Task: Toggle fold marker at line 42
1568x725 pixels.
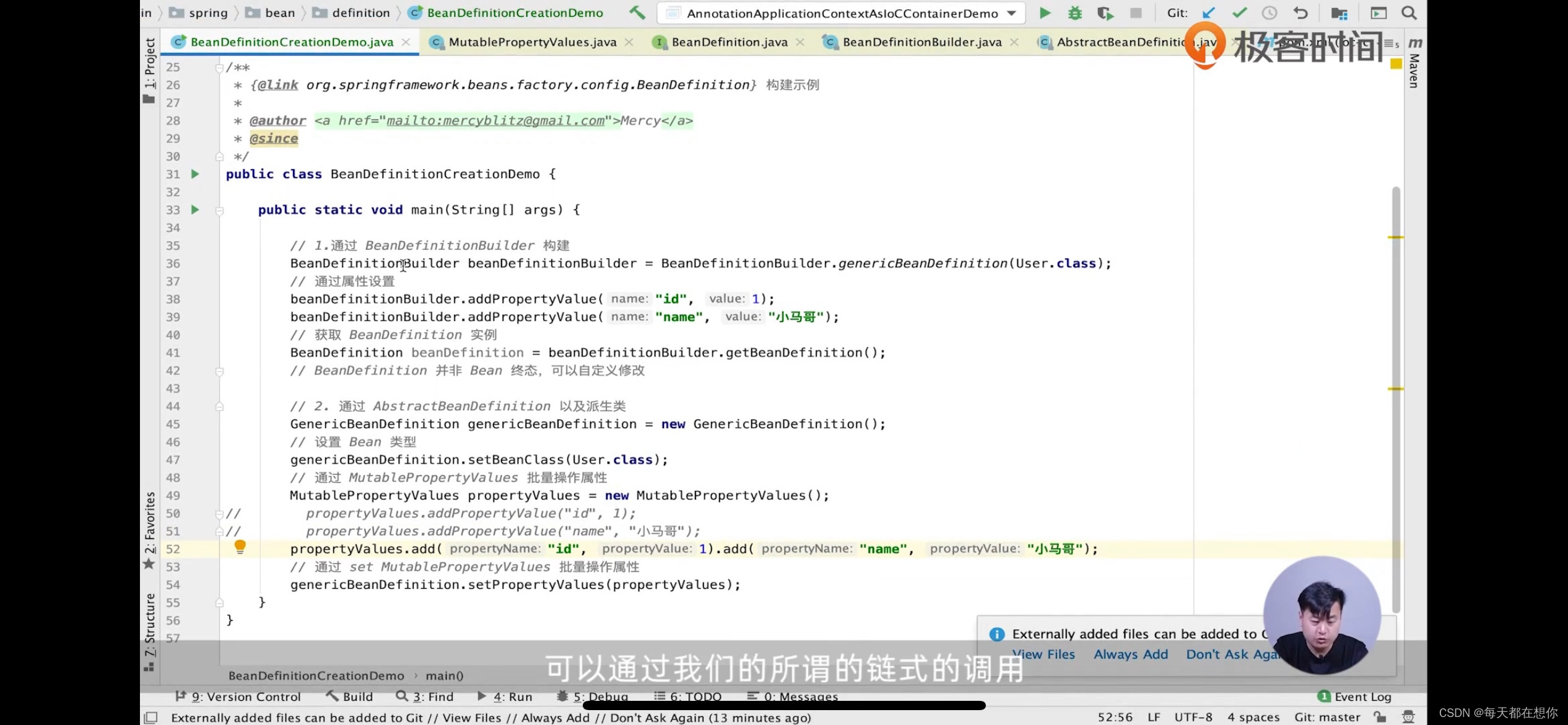Action: point(219,372)
